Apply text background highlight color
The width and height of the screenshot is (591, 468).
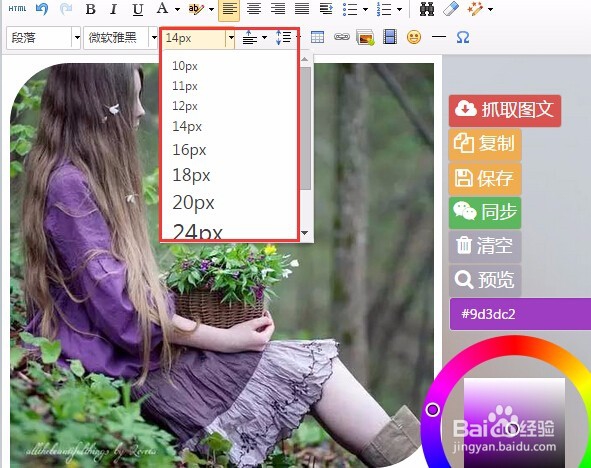[196, 9]
